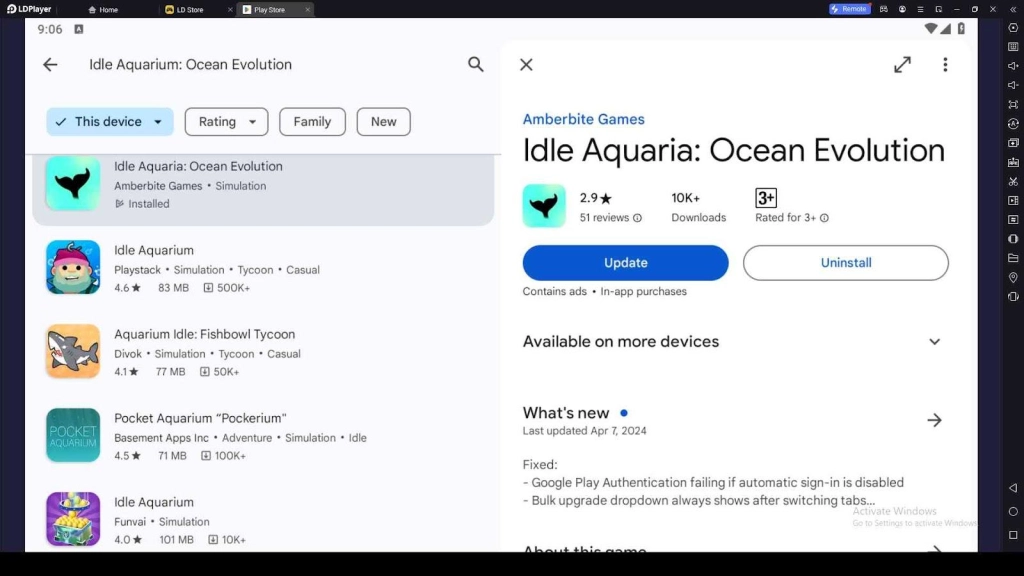Open Aquarium Idle: Fishbowl Tycoon result
Viewport: 1024px width, 576px height.
263,352
